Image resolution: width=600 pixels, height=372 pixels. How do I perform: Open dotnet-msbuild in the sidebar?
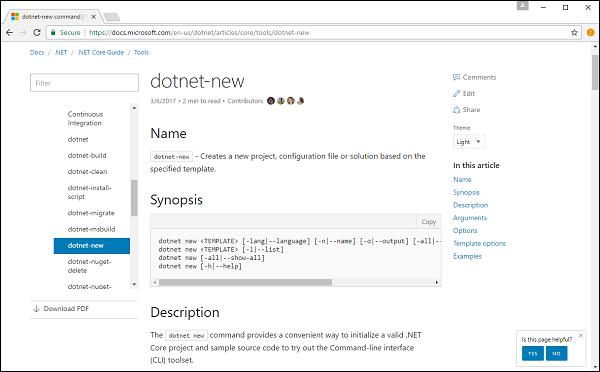tap(91, 229)
